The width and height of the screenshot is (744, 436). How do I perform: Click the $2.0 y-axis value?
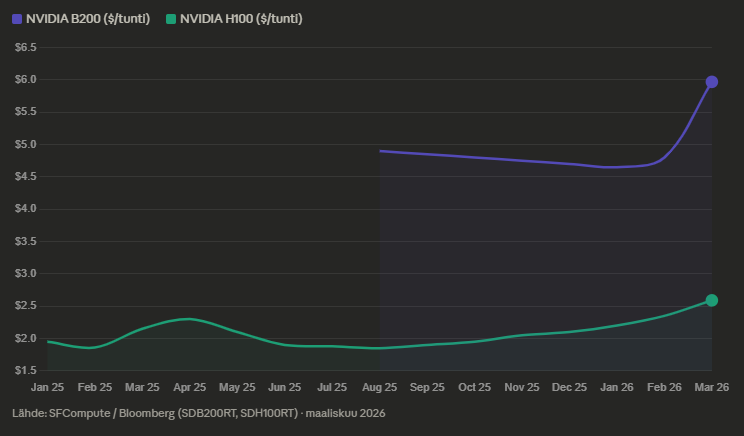[x=26, y=338]
